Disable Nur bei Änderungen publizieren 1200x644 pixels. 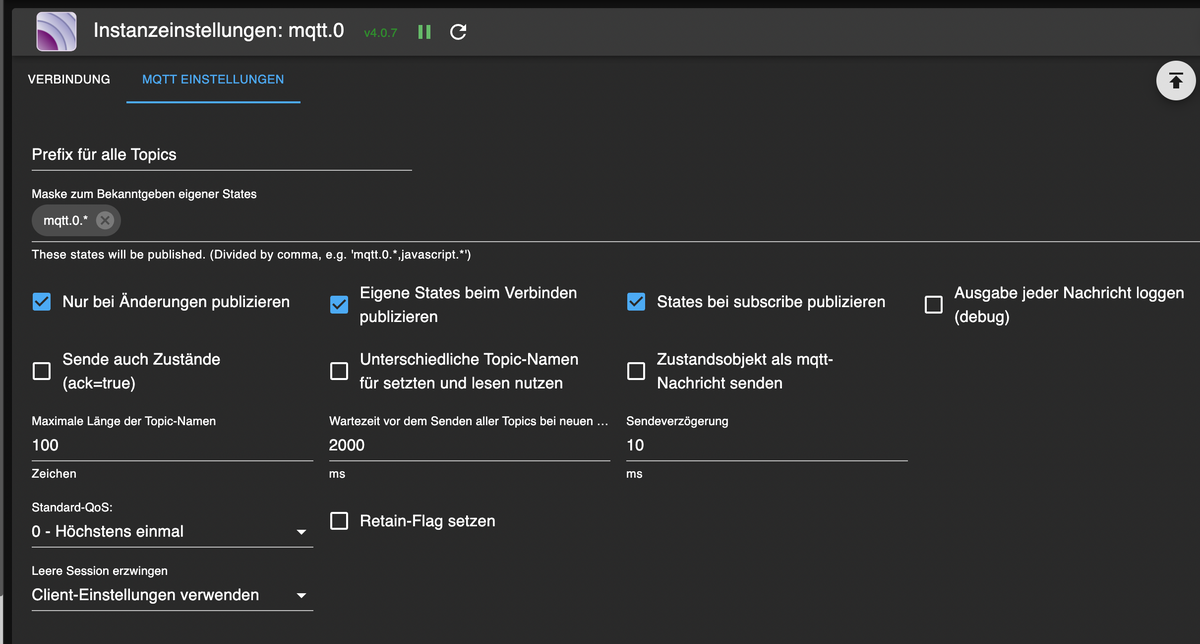pyautogui.click(x=42, y=302)
